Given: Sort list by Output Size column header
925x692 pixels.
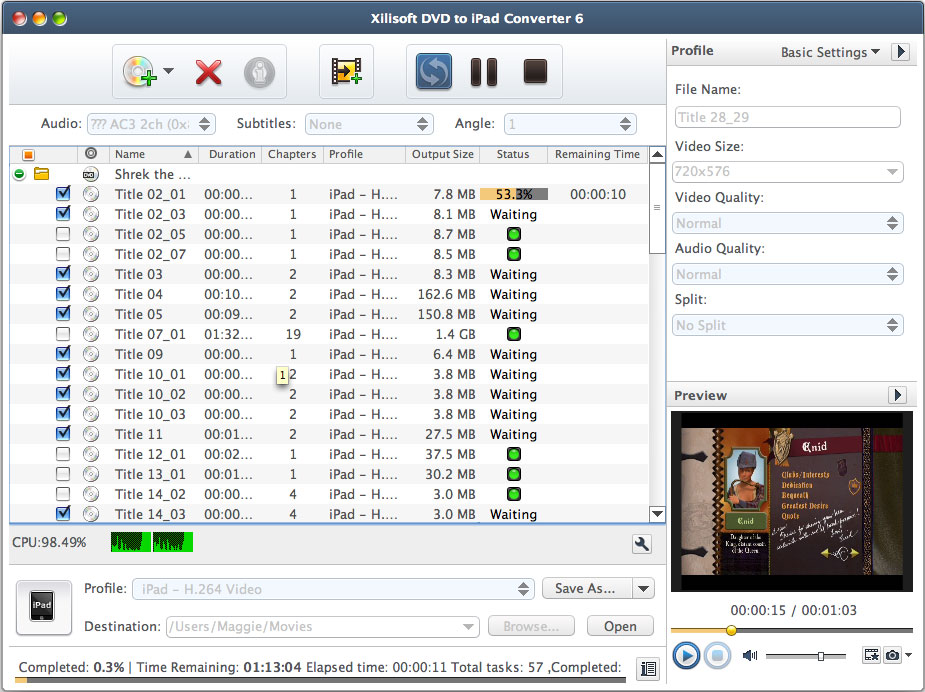Looking at the screenshot, I should coord(443,154).
